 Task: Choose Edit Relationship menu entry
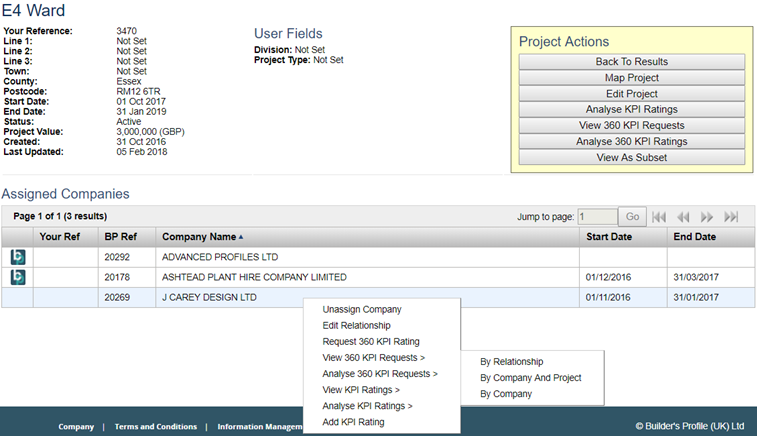point(356,325)
